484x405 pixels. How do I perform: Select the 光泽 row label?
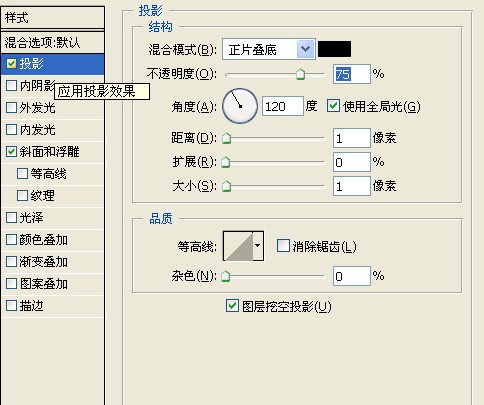[31, 218]
